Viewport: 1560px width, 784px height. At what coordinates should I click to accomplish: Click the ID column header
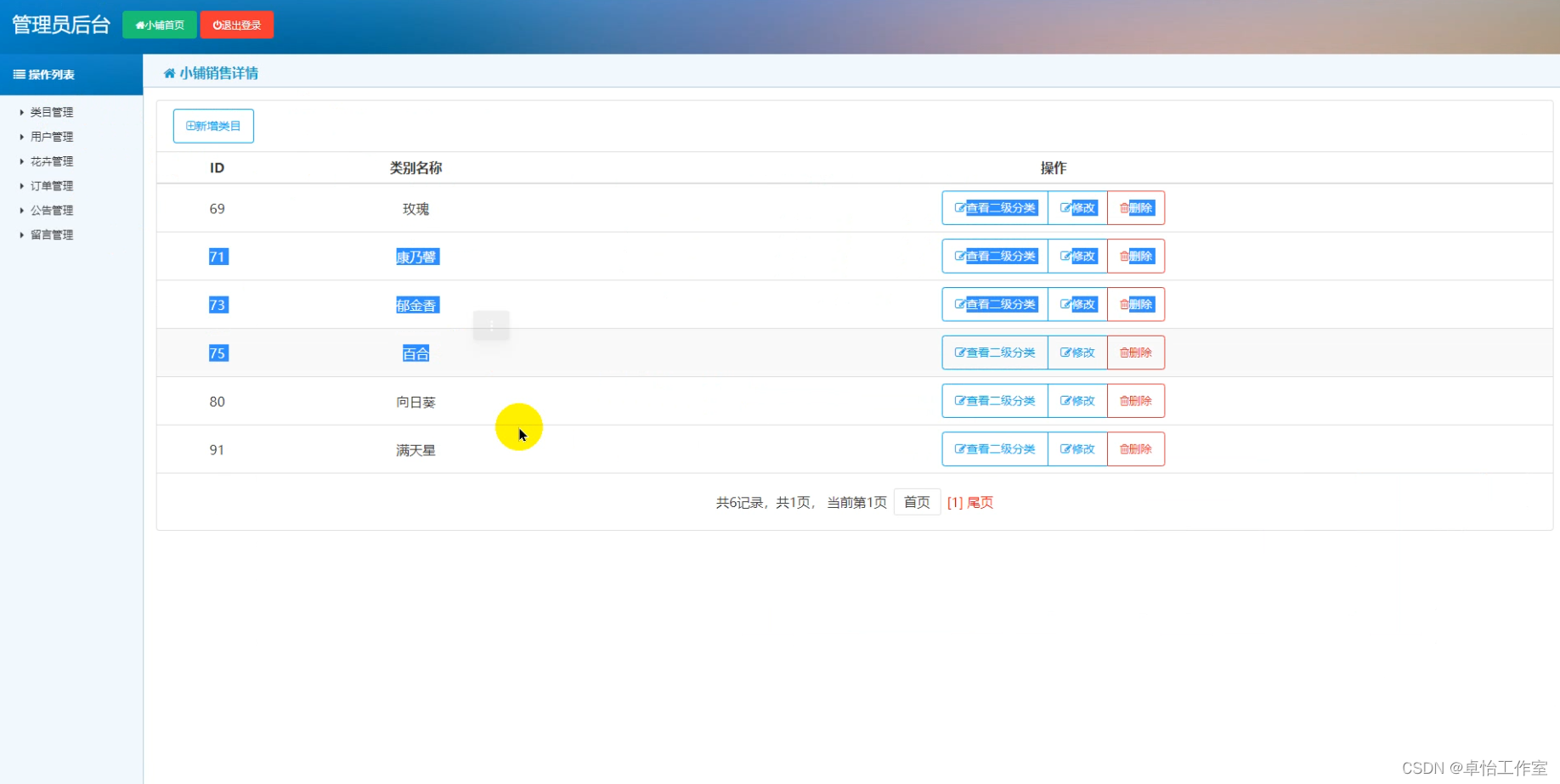tap(218, 168)
